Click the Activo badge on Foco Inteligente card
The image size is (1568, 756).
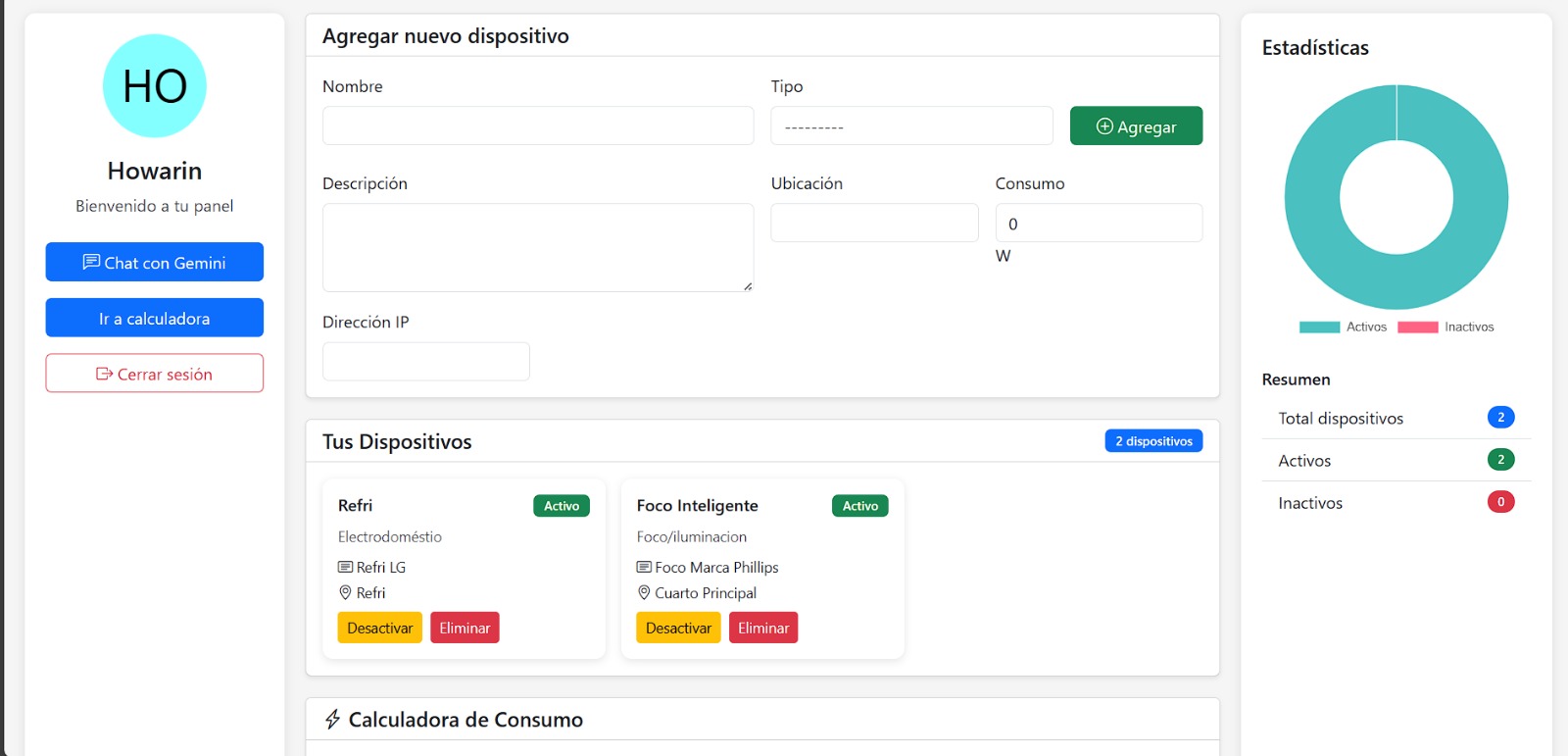860,506
